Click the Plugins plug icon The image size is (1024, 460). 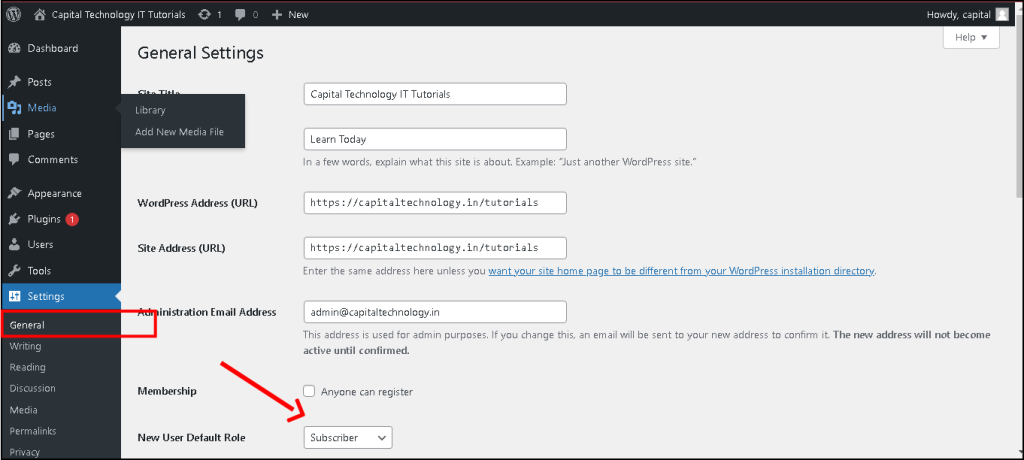point(14,219)
